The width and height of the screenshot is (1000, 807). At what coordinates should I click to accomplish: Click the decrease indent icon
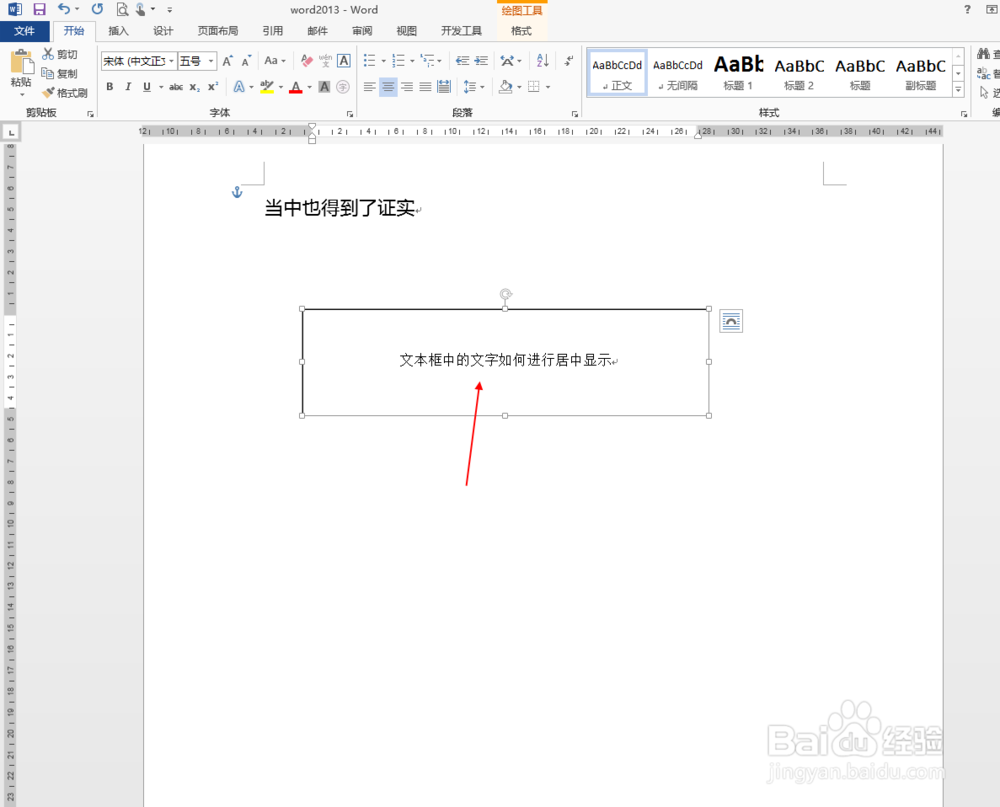tap(463, 61)
